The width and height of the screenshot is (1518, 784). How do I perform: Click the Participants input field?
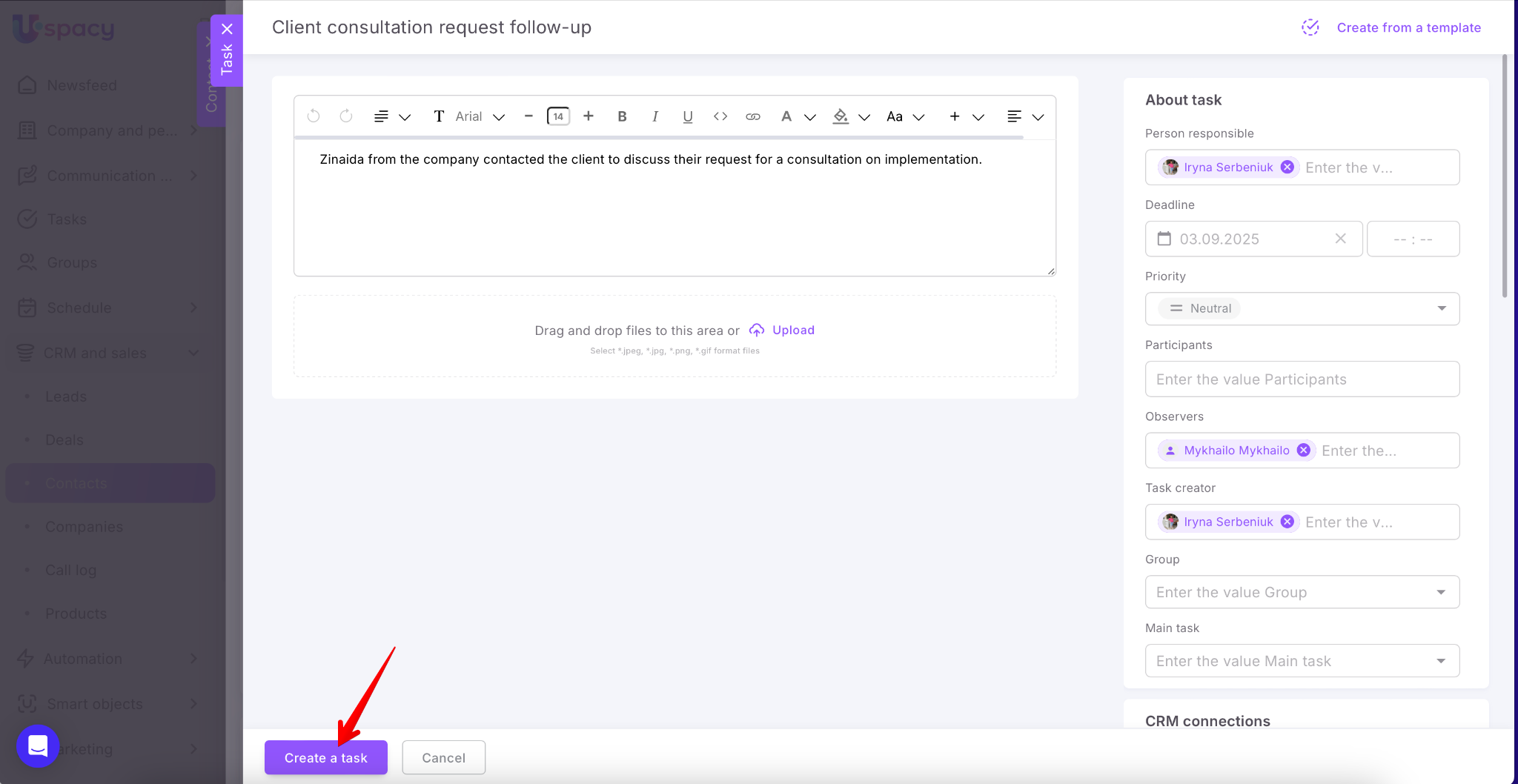click(x=1302, y=379)
